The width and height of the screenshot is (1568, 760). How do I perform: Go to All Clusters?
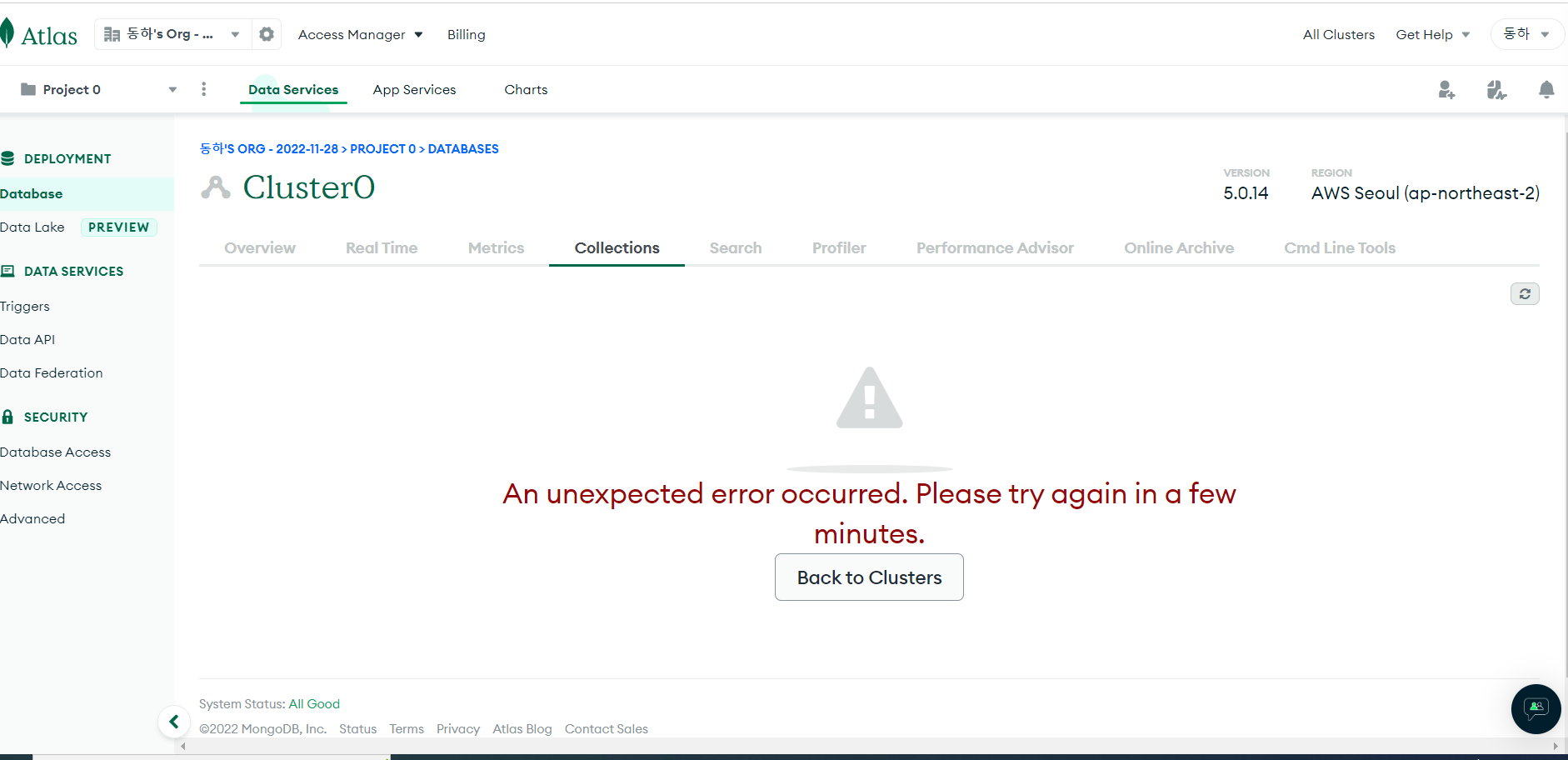click(1339, 34)
